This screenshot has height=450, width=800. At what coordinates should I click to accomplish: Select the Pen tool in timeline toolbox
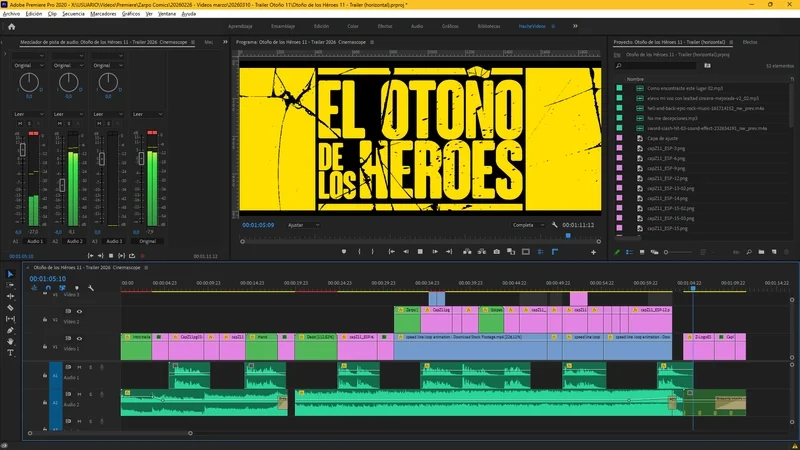coord(10,330)
